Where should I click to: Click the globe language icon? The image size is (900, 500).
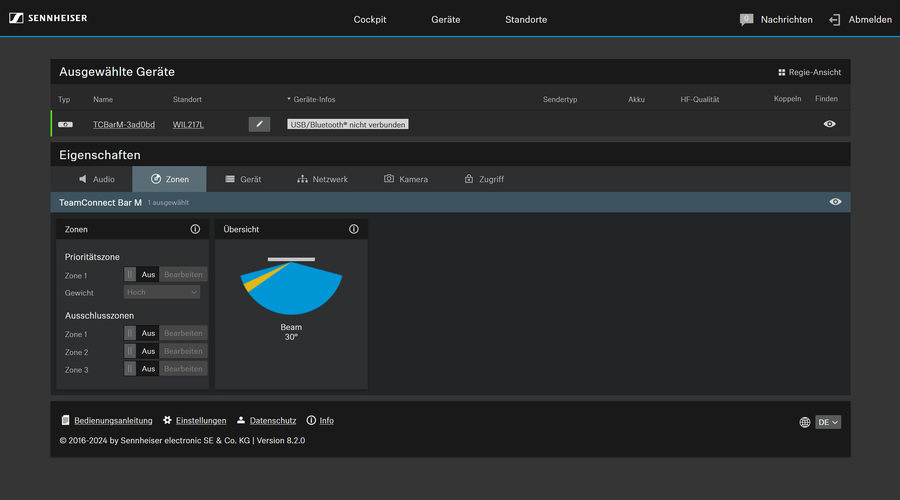point(805,423)
